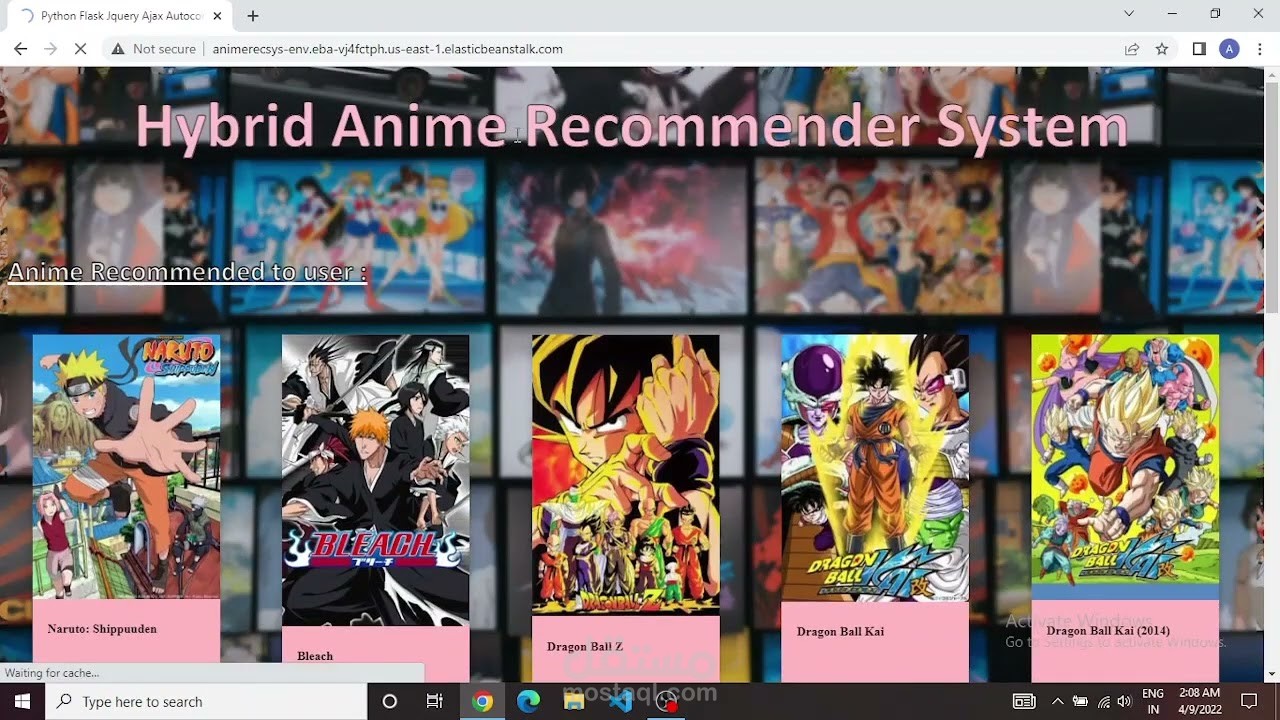1280x720 pixels.
Task: Click the 'Dragon Ball Z' caption
Action: coord(585,647)
